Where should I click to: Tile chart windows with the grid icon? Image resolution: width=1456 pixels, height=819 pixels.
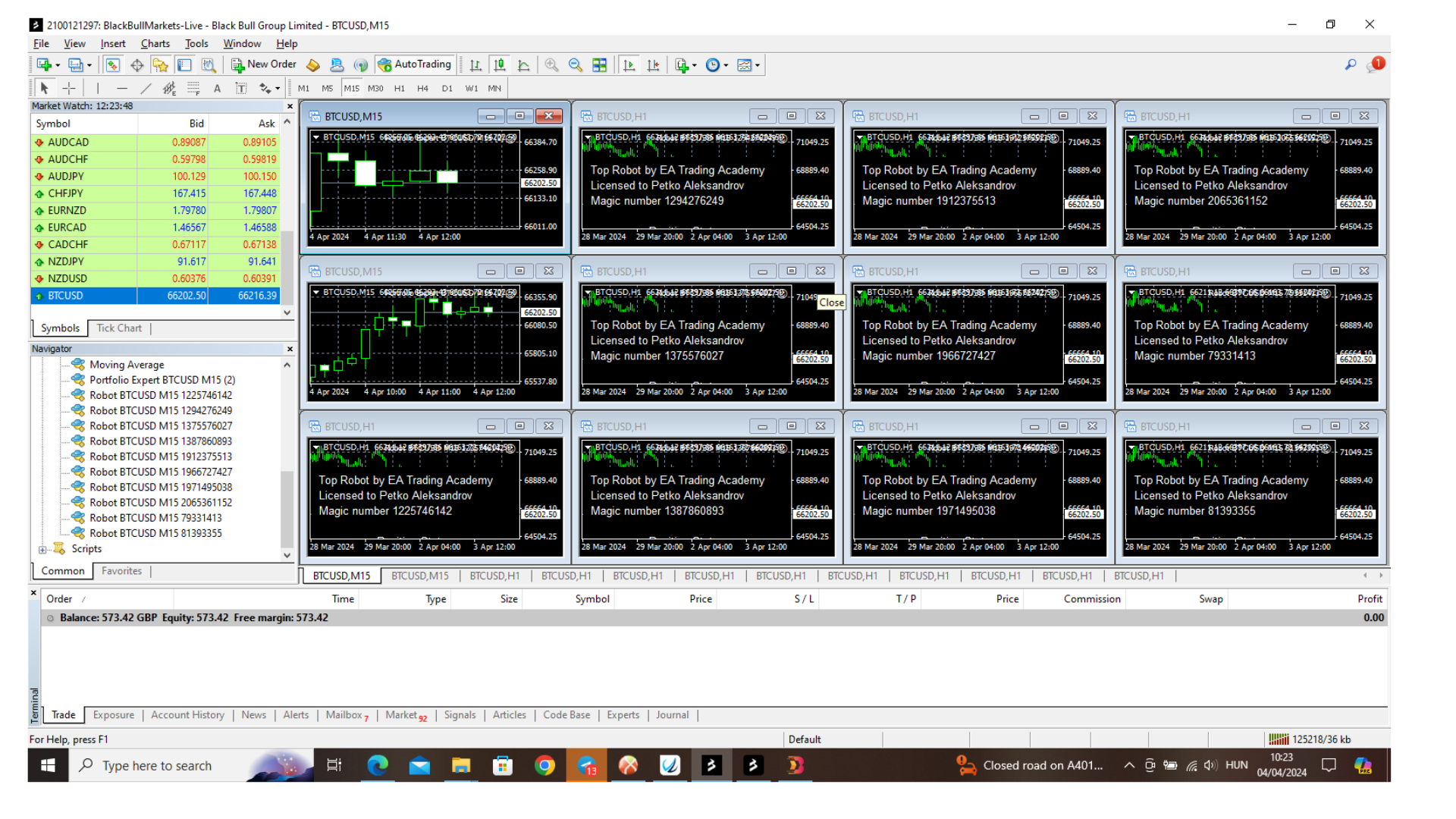(x=600, y=65)
